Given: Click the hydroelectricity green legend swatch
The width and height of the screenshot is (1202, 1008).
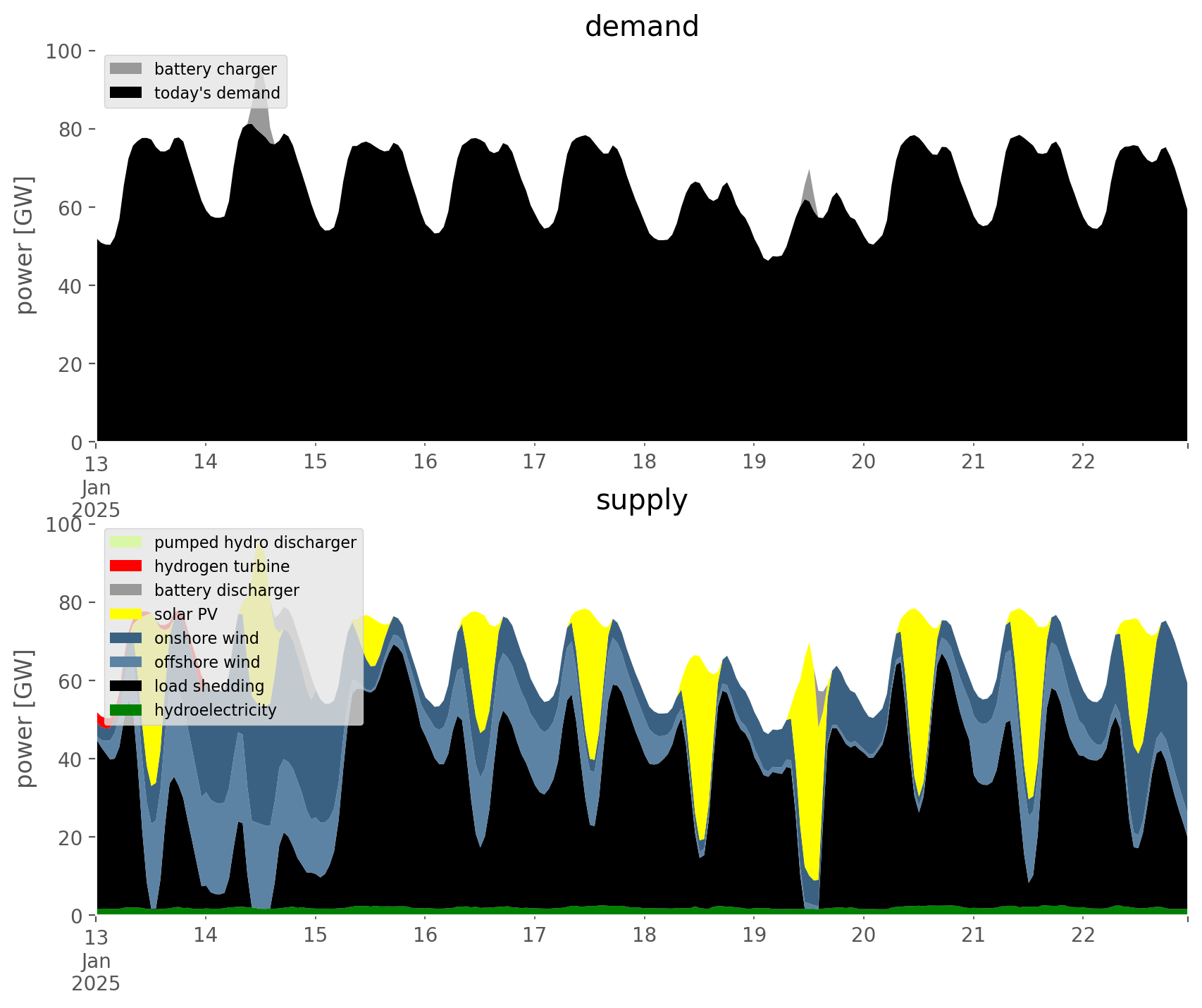Looking at the screenshot, I should [126, 710].
